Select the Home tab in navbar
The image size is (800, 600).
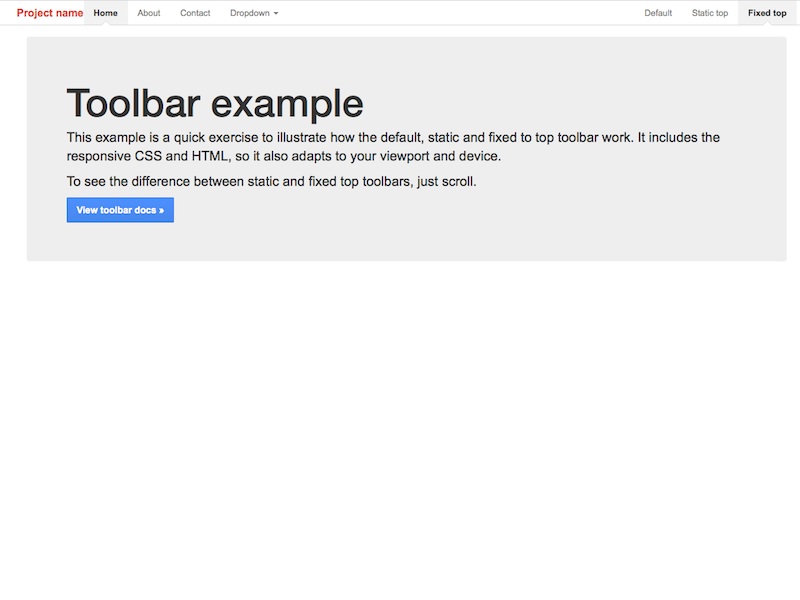(x=105, y=13)
